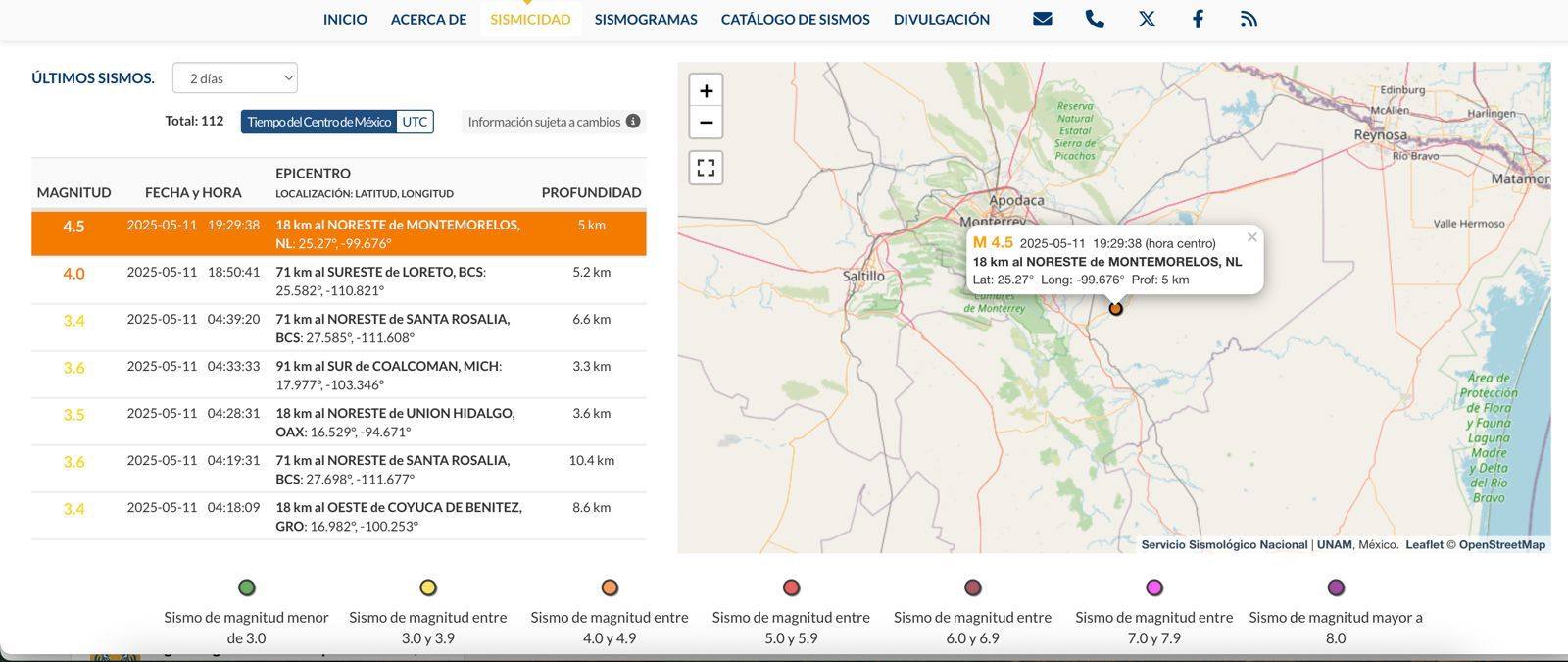The height and width of the screenshot is (662, 1568).
Task: Open the email contact envelope icon
Action: [x=1043, y=19]
